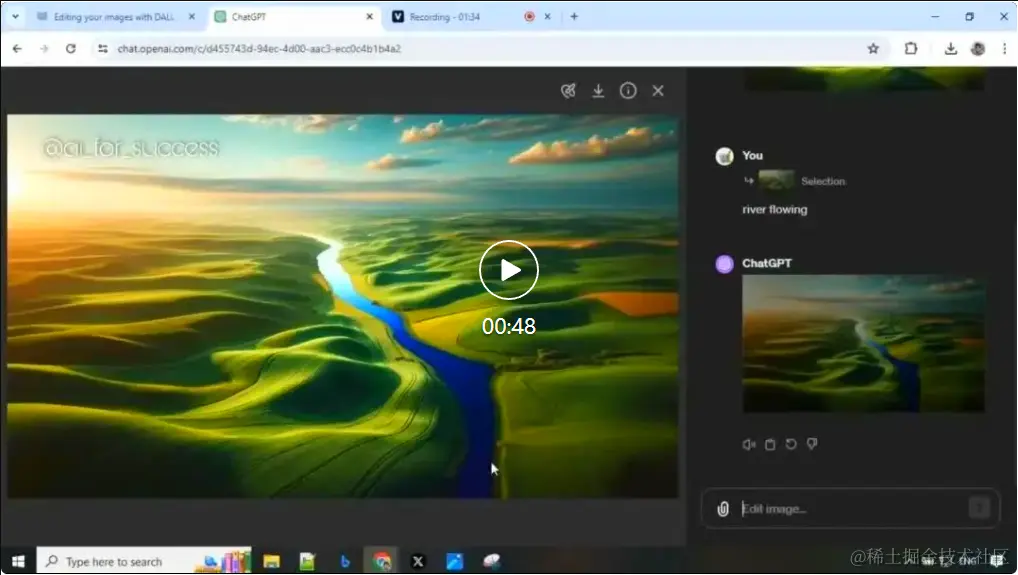Select the image edit brush tool
Screen dimensions: 1018x575
(x=568, y=91)
